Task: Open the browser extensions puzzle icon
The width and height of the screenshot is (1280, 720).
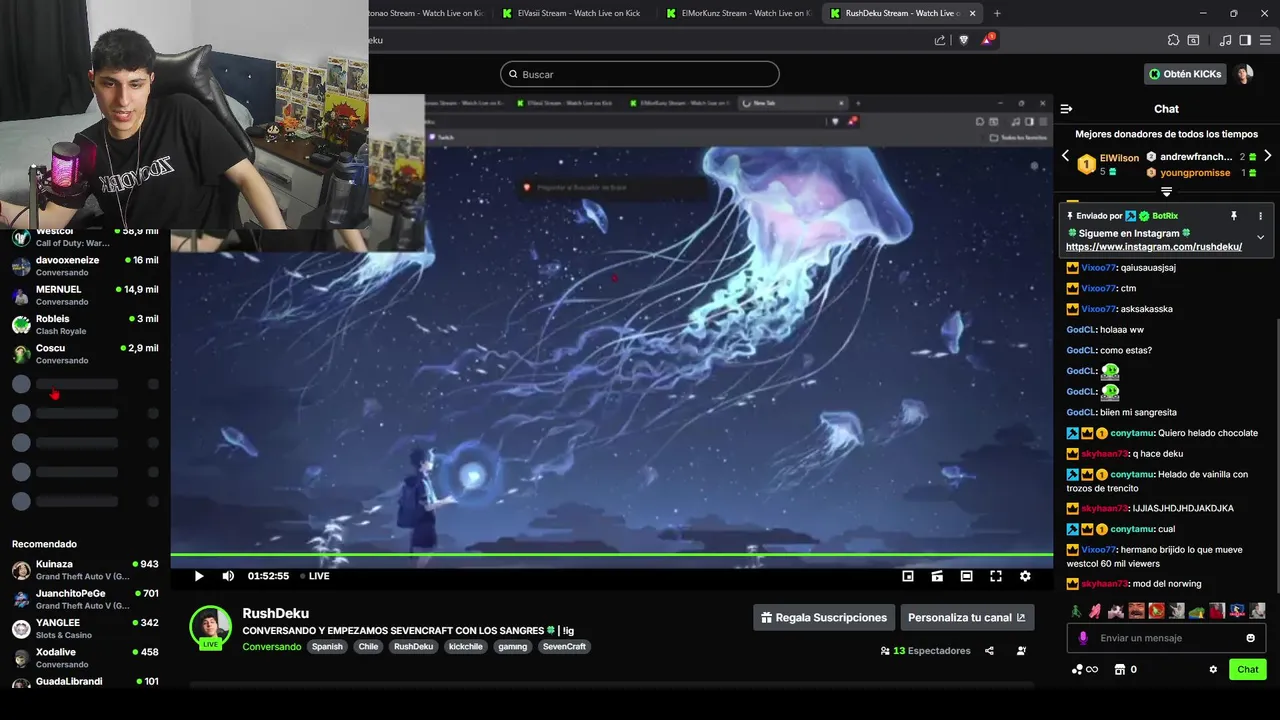Action: coord(1173,40)
